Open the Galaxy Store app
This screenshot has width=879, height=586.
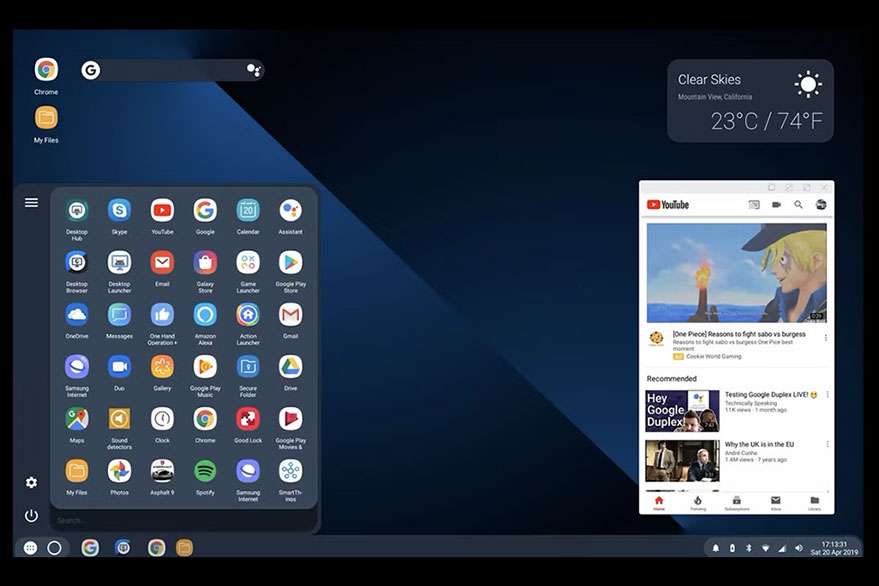[205, 262]
